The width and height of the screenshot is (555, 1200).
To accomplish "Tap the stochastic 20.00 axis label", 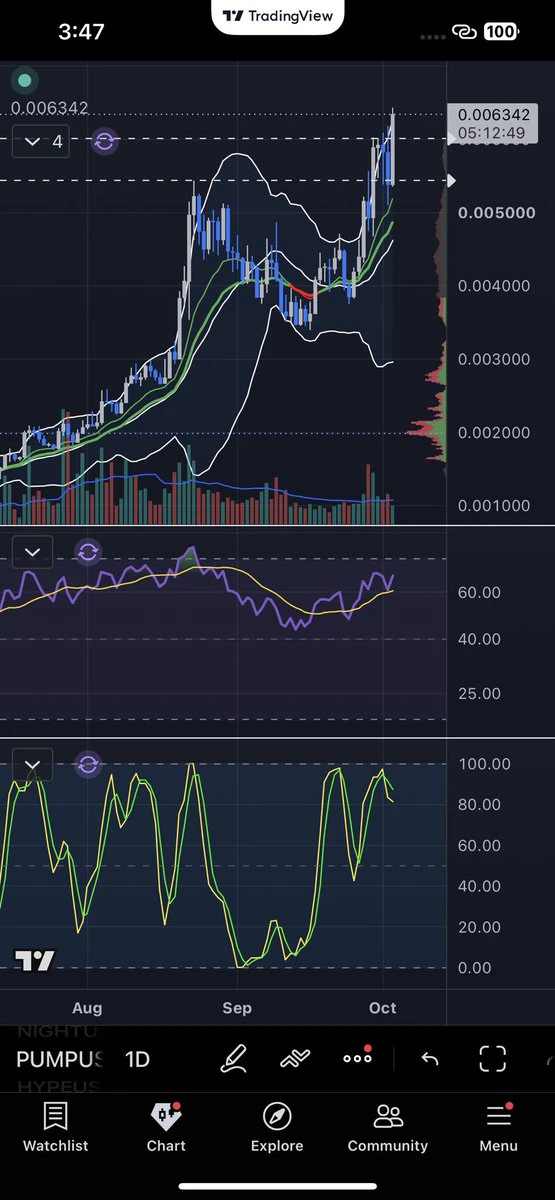I will click(479, 927).
